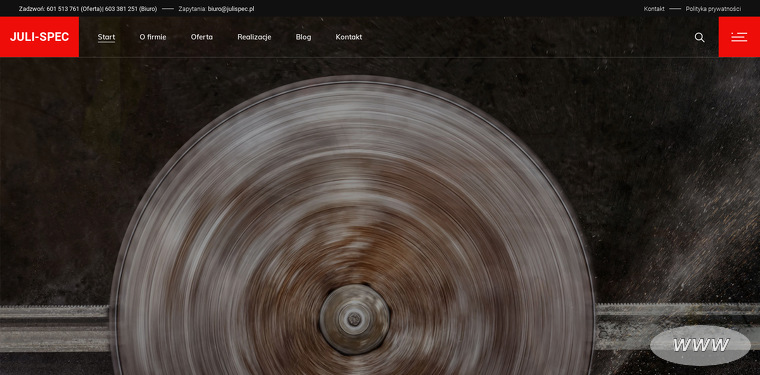Open the O firmie page
This screenshot has height=375, width=760.
coord(153,37)
